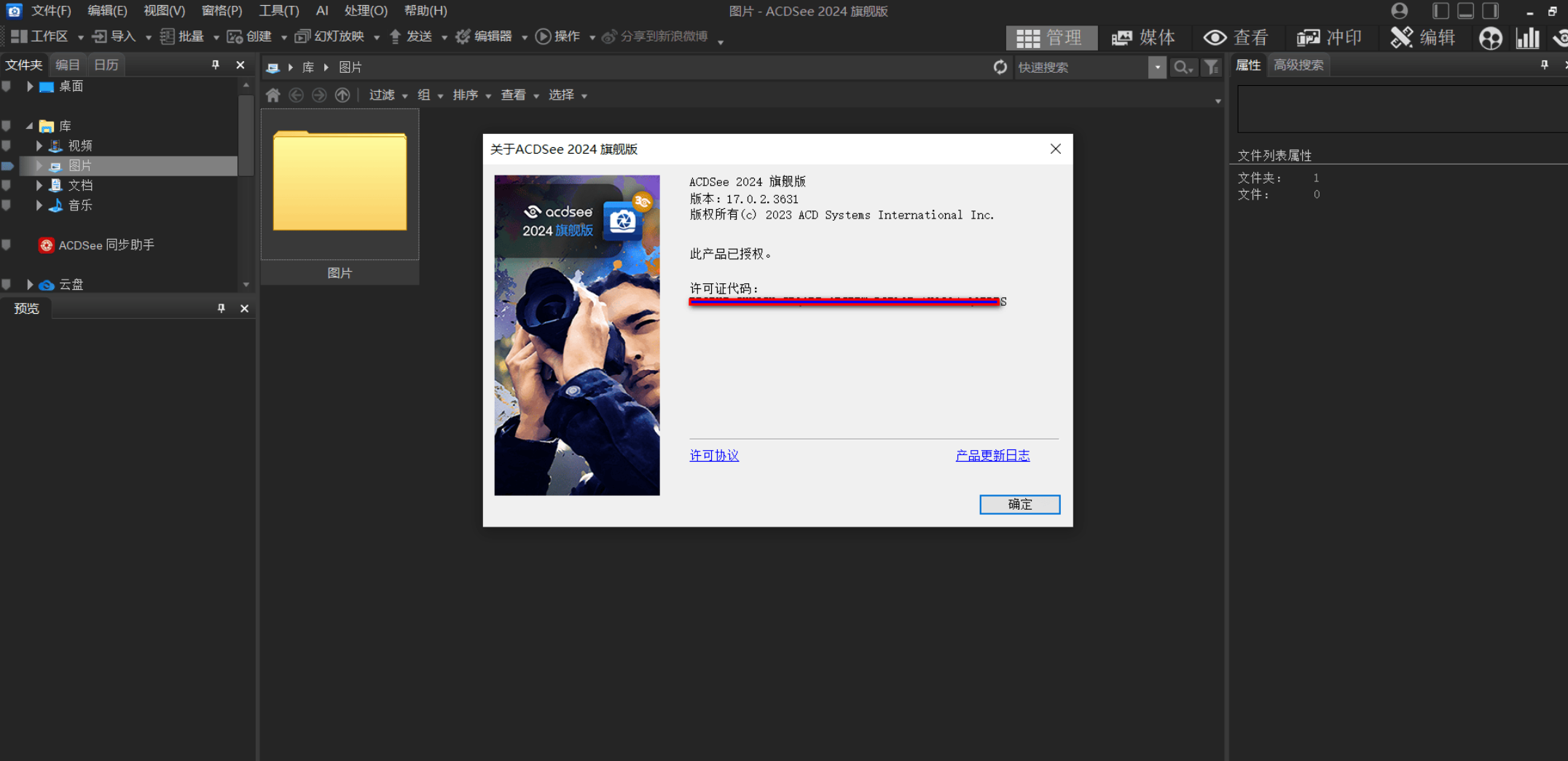Click the Home navigation icon
The image size is (1568, 761).
pyautogui.click(x=273, y=95)
